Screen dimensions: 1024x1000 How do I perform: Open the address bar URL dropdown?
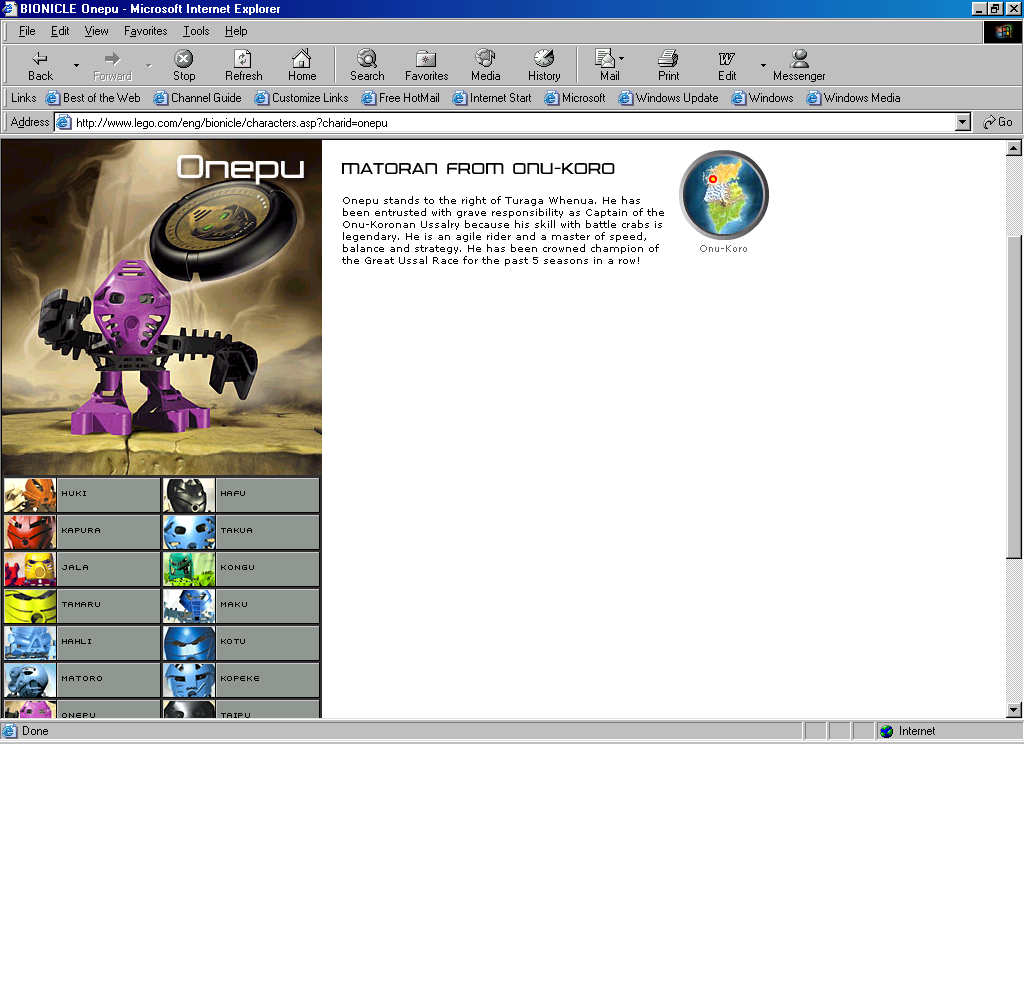coord(963,122)
